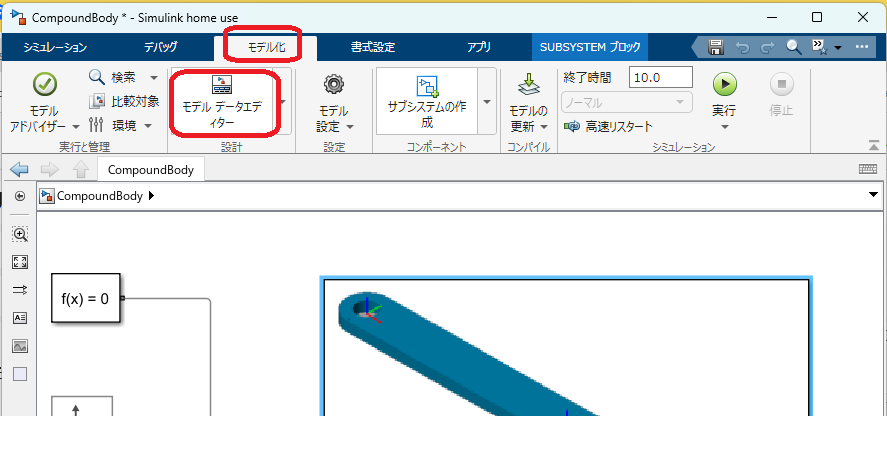The width and height of the screenshot is (887, 457).
Task: Click the save icon in quick access toolbar
Action: [716, 48]
